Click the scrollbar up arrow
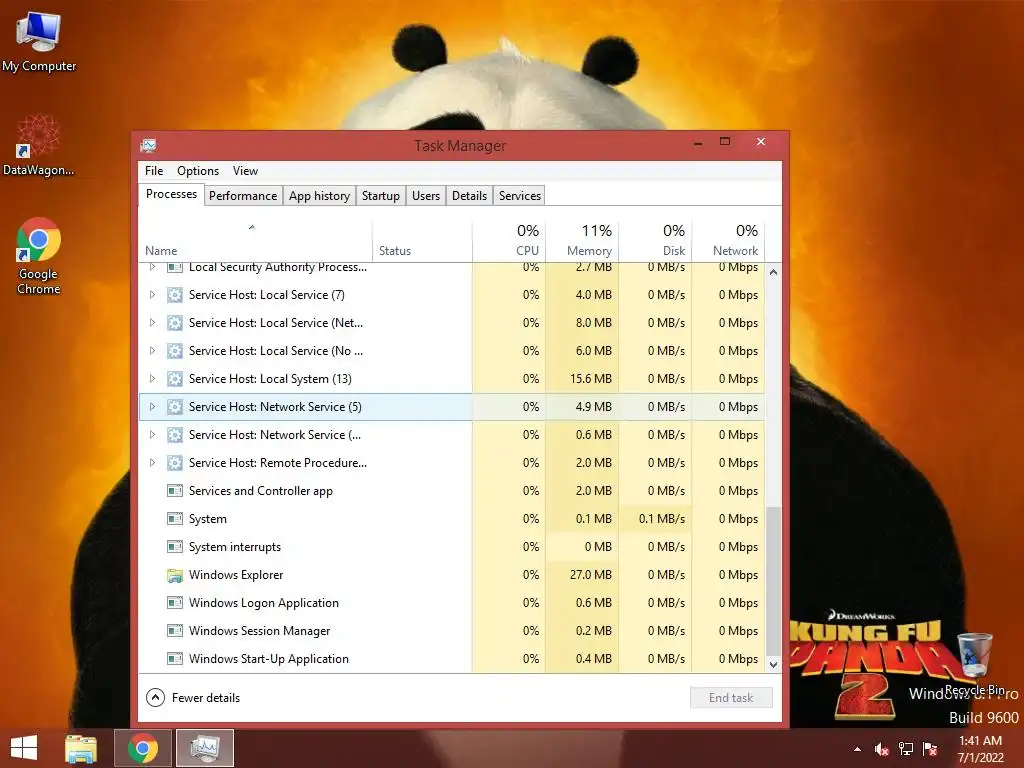1024x768 pixels. (773, 272)
